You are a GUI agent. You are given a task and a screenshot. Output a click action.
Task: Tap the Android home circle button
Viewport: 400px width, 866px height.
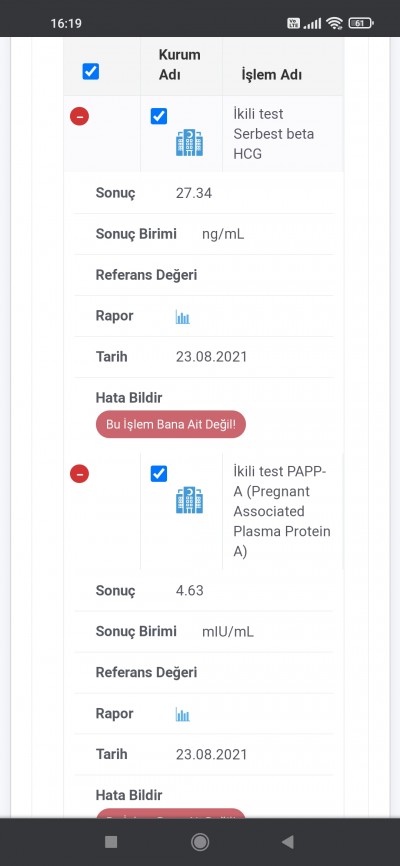(x=200, y=842)
